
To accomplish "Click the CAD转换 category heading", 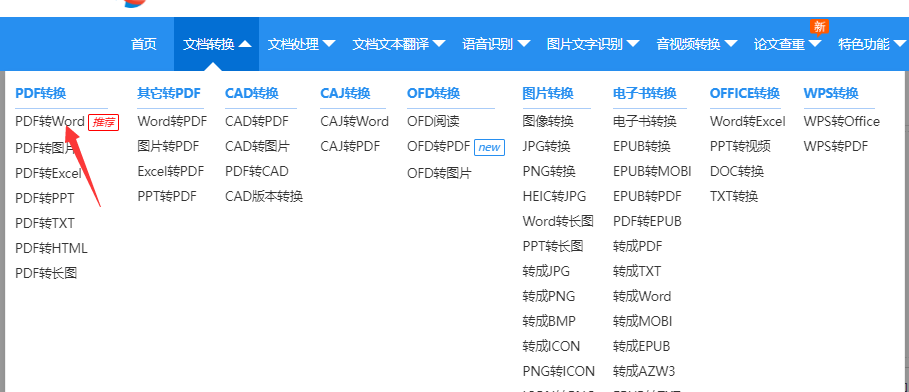I will tap(252, 93).
